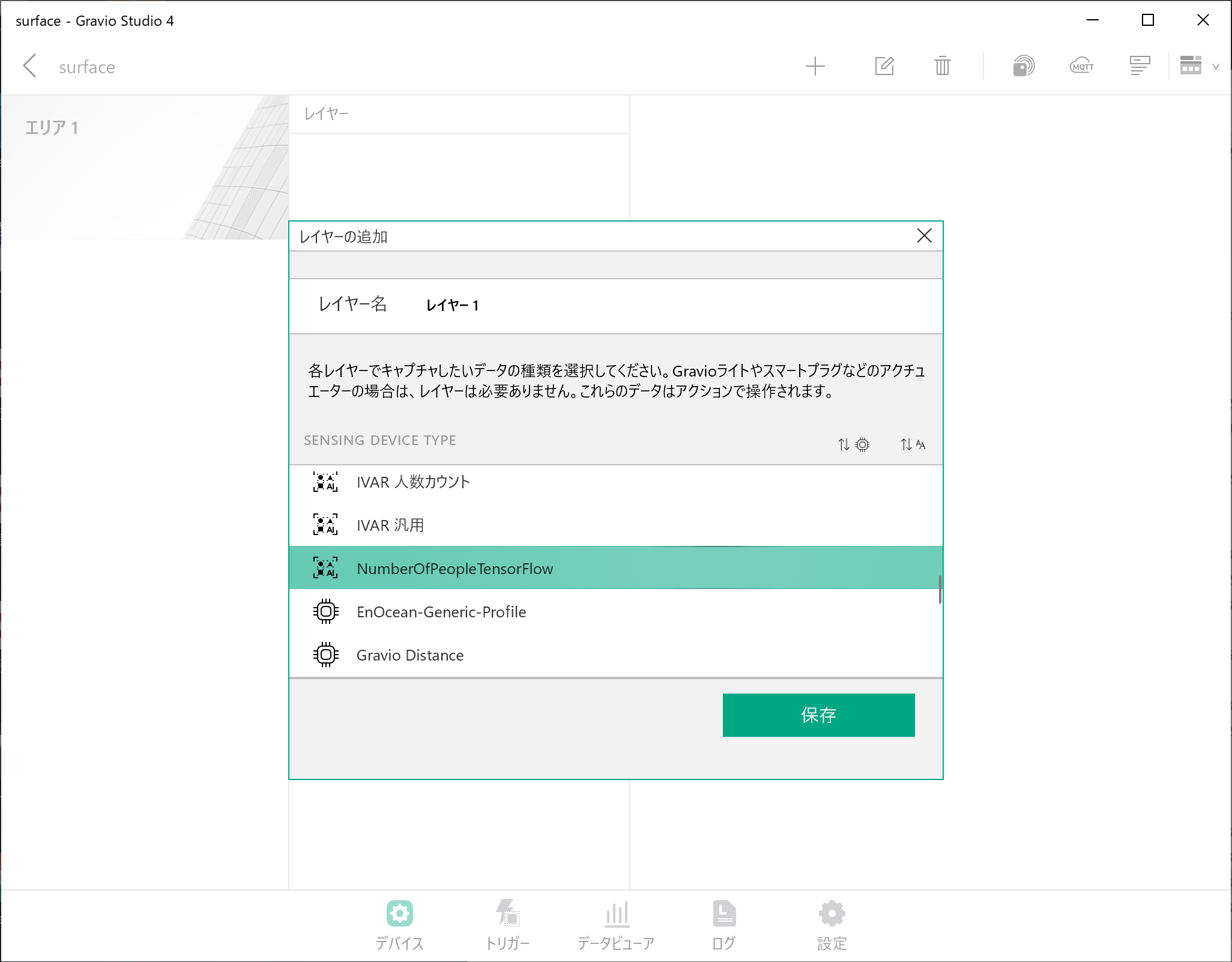This screenshot has width=1232, height=962.
Task: Click the AI icon beside NumberOfPeopleTensorFlow
Action: tap(325, 568)
